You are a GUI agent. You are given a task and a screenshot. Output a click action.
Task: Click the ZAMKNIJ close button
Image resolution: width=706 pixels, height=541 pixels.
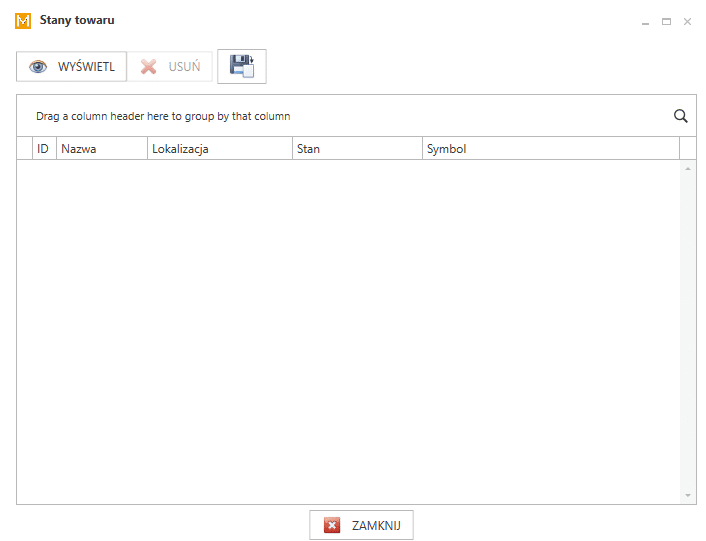361,525
